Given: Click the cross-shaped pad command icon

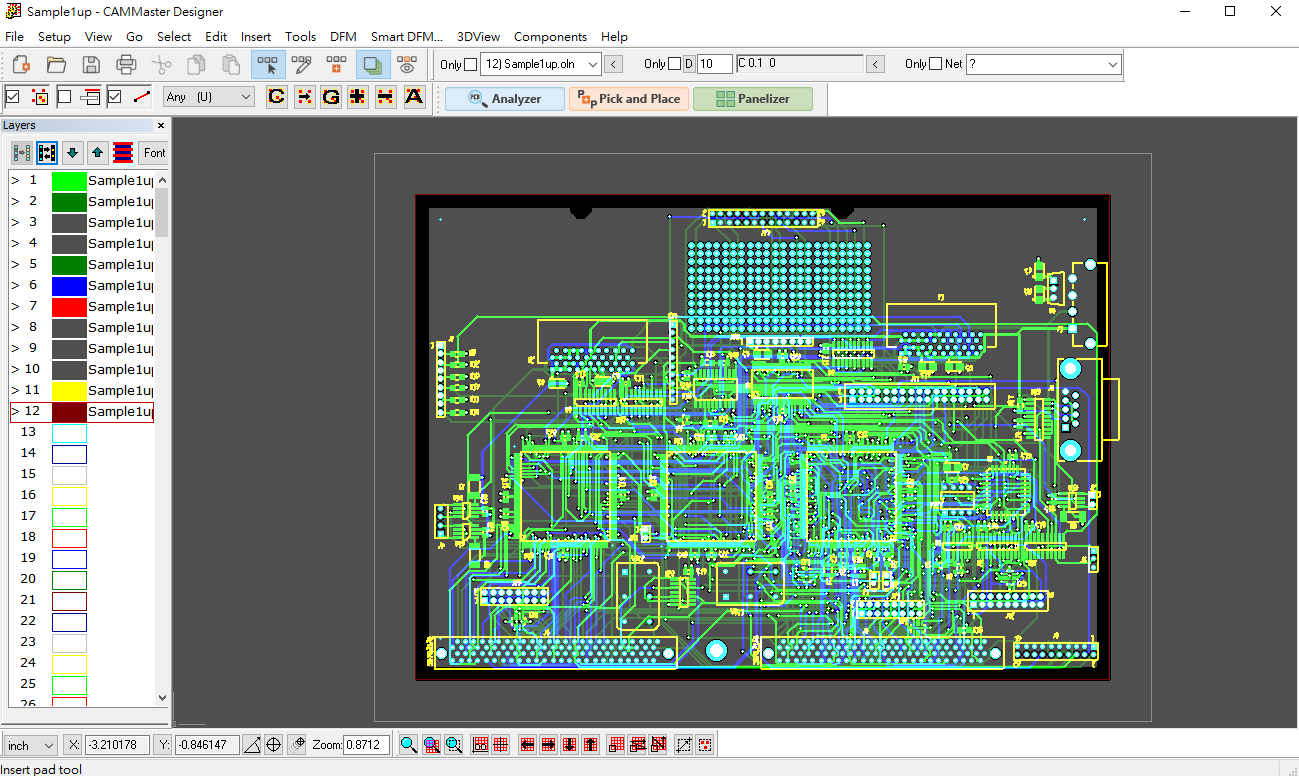Looking at the screenshot, I should 358,97.
